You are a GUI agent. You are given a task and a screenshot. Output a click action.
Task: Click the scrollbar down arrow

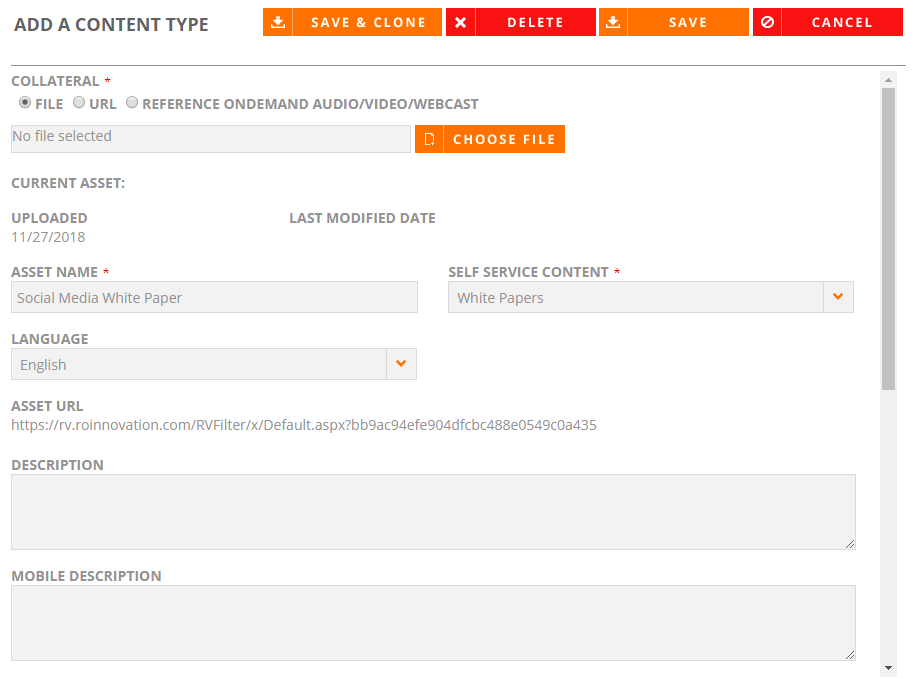pyautogui.click(x=888, y=667)
